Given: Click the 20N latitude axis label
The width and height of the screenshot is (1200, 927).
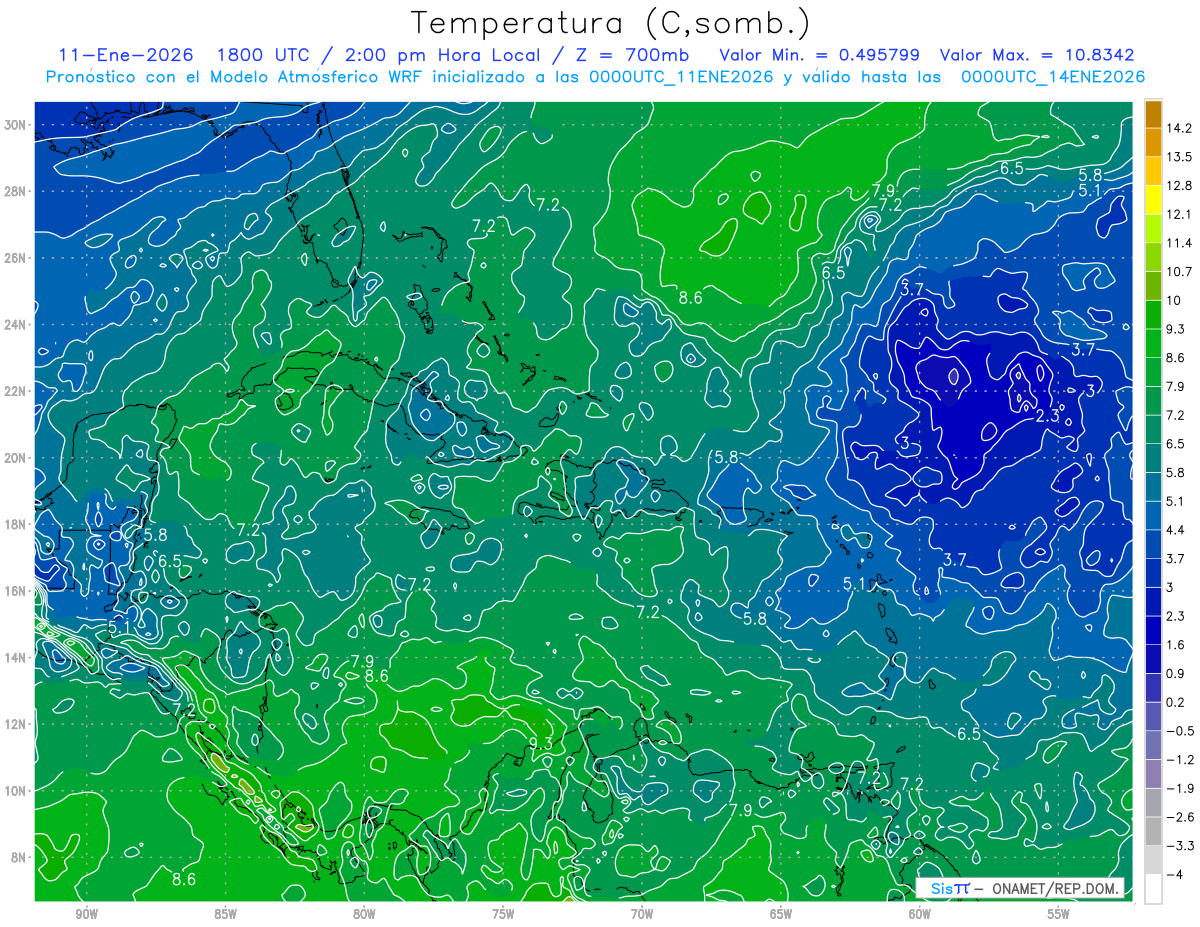Looking at the screenshot, I should pyautogui.click(x=16, y=458).
